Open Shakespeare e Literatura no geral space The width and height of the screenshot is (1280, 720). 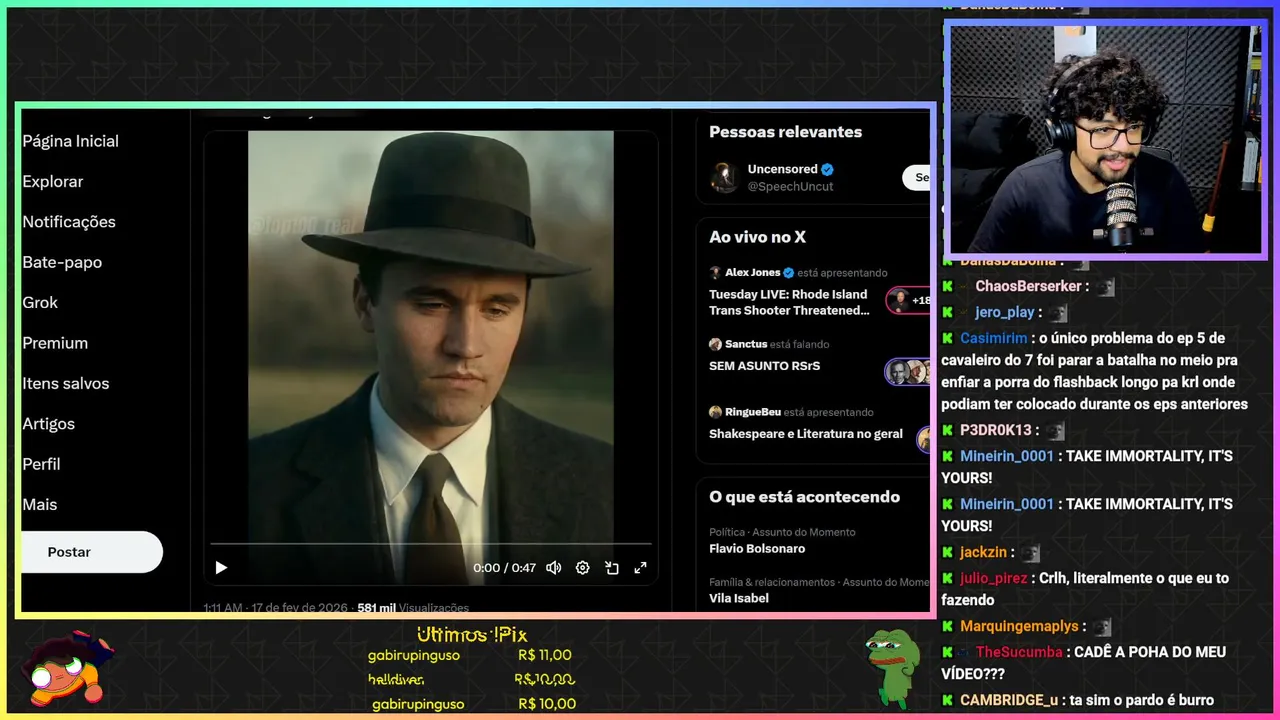click(806, 434)
